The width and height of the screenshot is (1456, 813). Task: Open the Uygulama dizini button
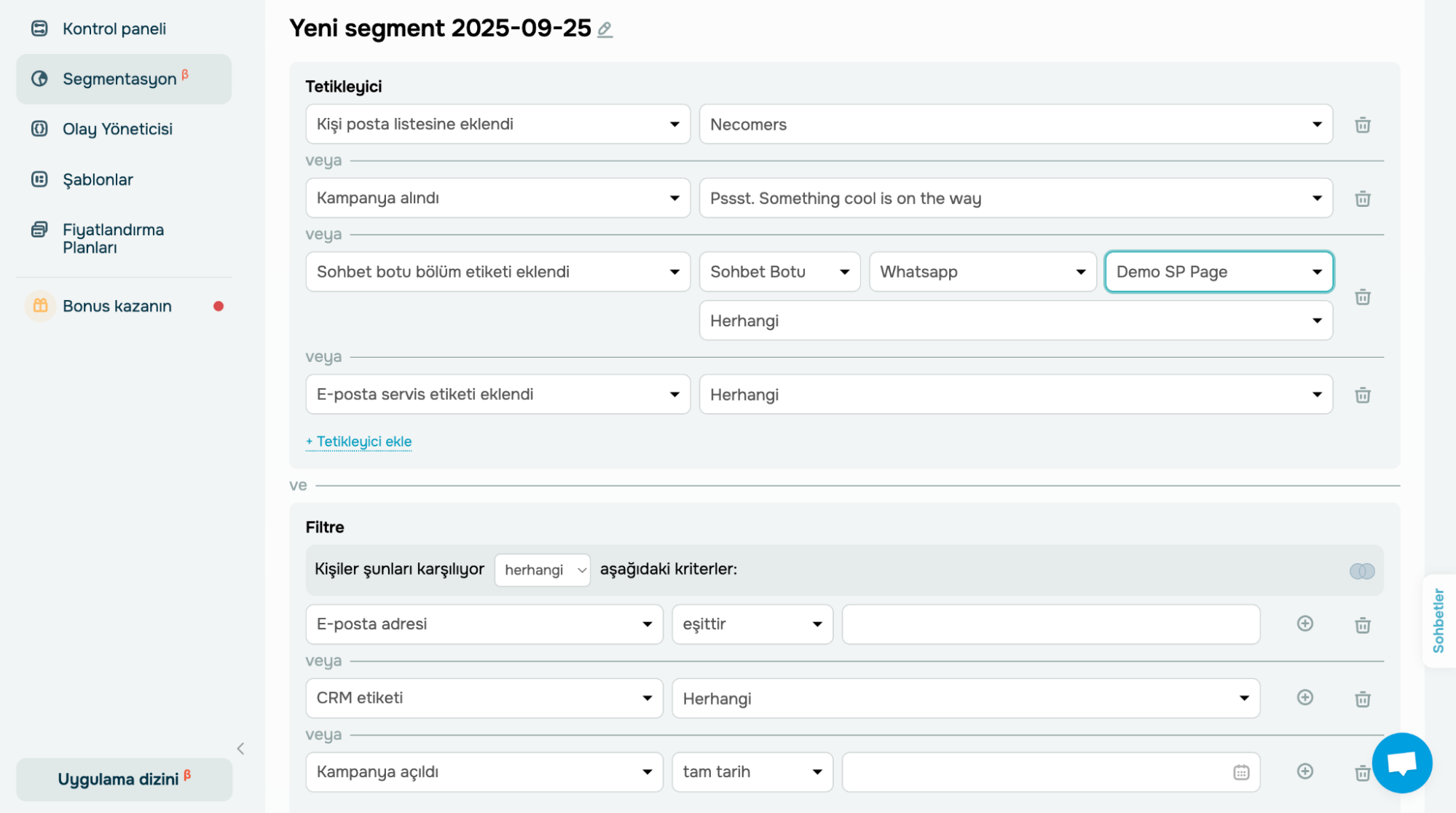pos(124,779)
